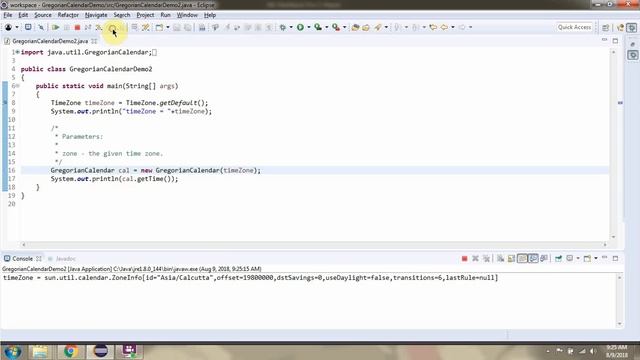
Task: Select the Console tab
Action: [x=22, y=259]
